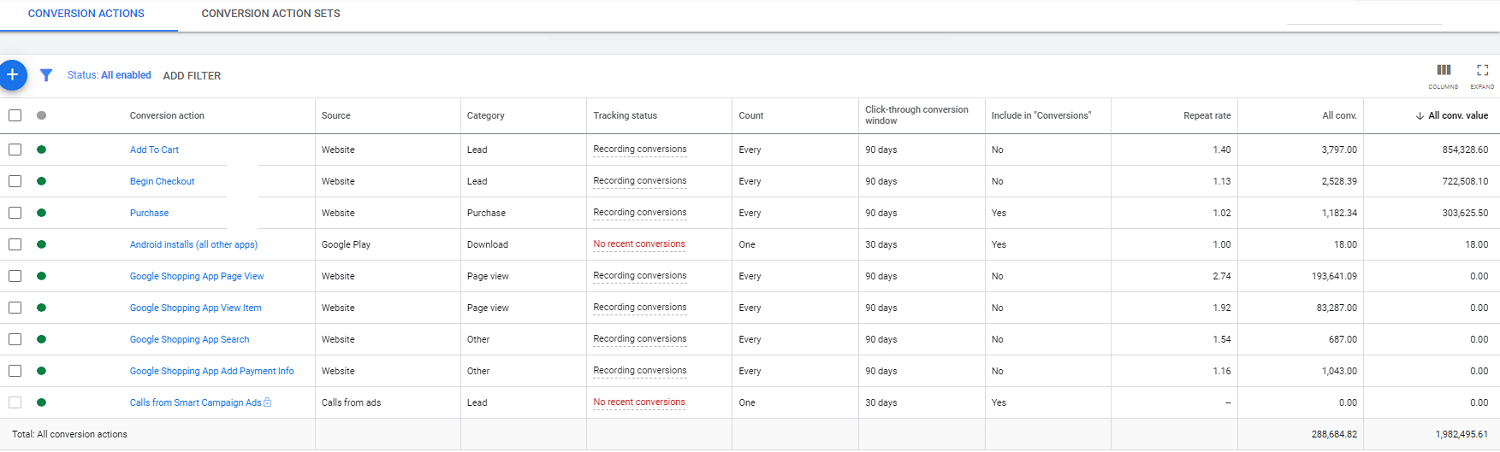This screenshot has width=1500, height=452.
Task: Open the Purchase conversion action link
Action: click(x=149, y=213)
